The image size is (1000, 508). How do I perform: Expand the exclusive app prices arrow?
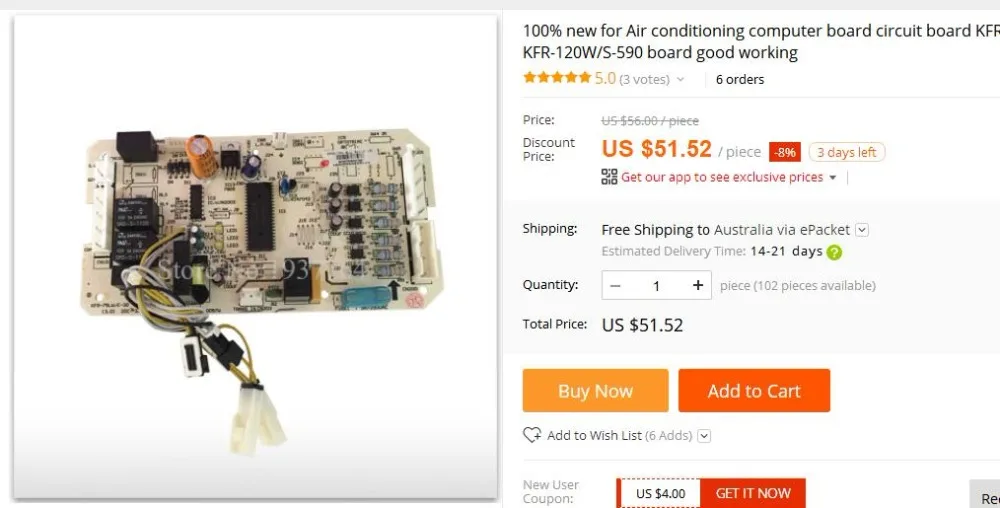click(x=832, y=178)
